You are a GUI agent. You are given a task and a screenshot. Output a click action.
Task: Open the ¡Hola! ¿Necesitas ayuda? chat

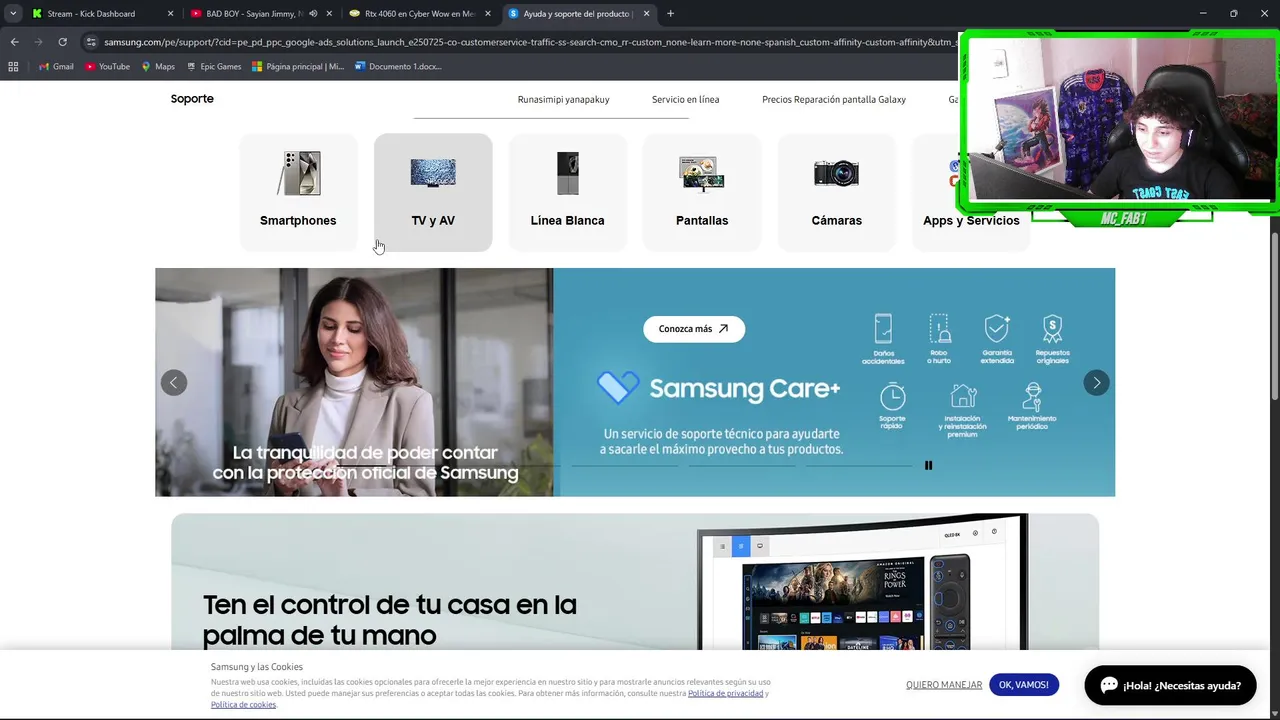[x=1170, y=685]
